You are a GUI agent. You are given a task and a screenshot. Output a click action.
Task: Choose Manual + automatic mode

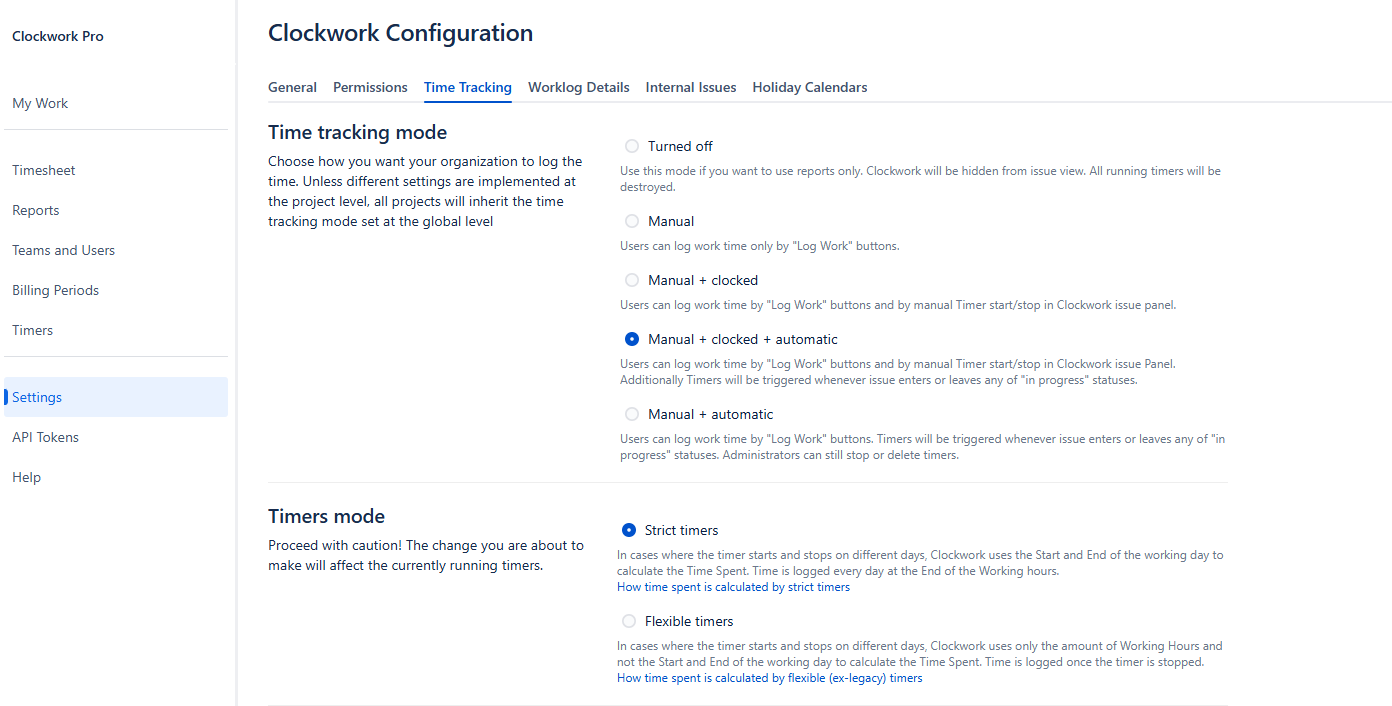point(632,414)
